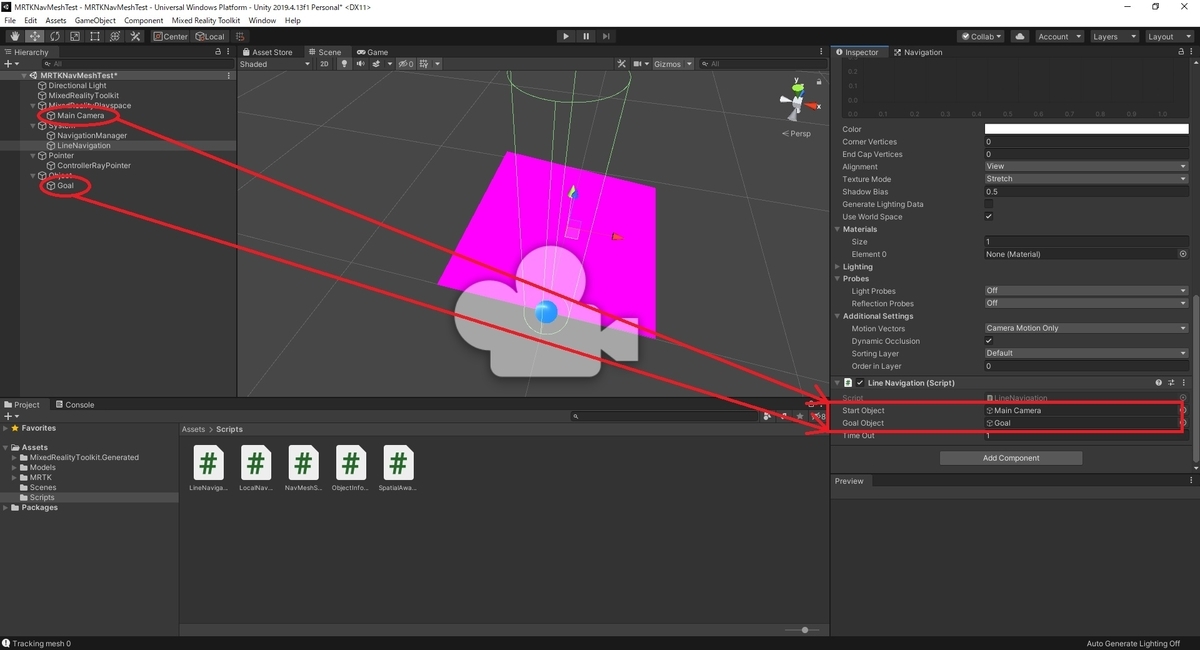Select the Rotate tool
Screen dimensions: 1200x650
click(54, 36)
